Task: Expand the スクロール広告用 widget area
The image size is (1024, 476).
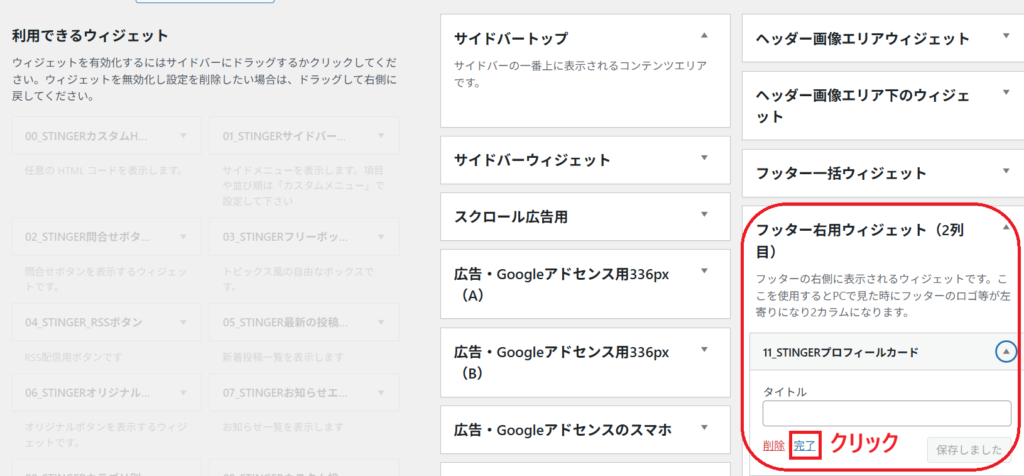Action: (704, 214)
